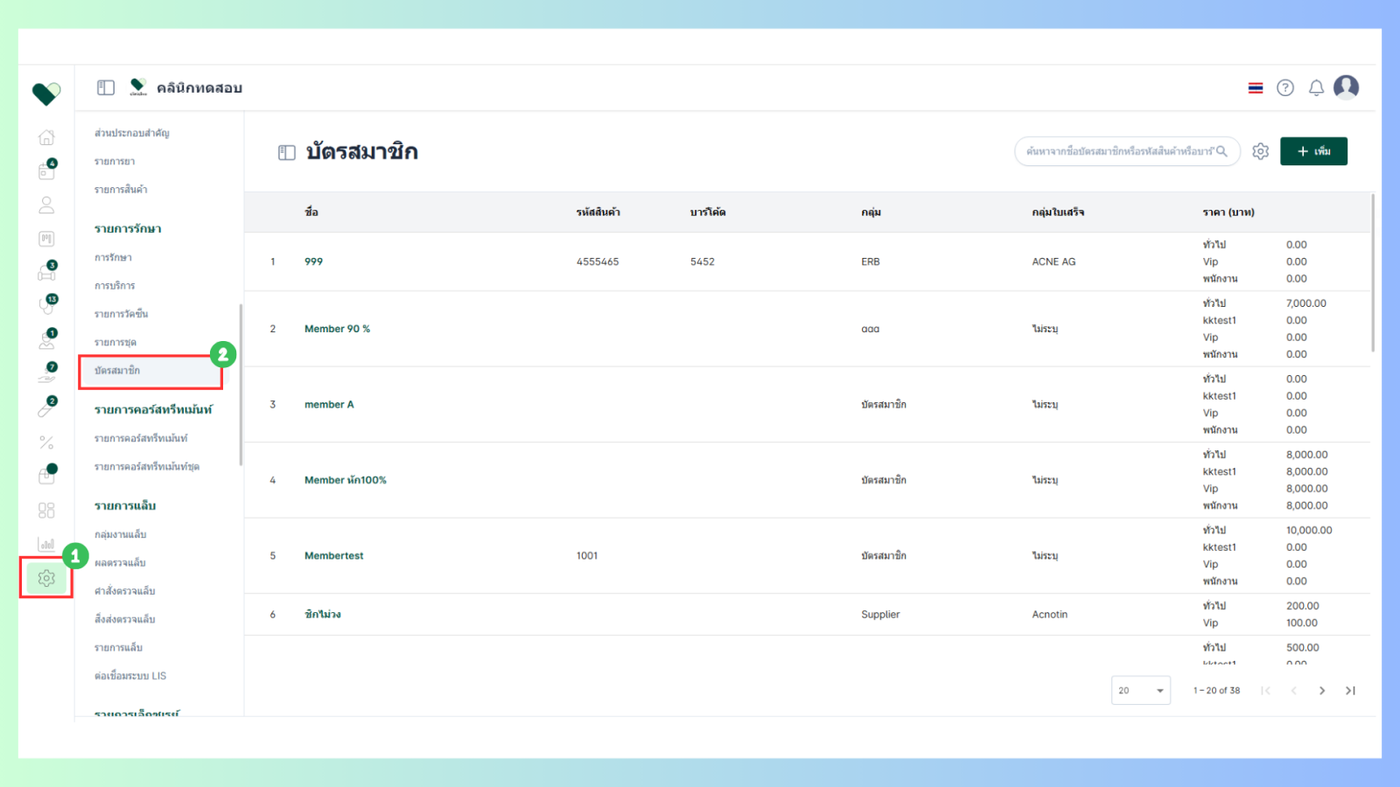Jump to the last page arrow
This screenshot has height=787, width=1400.
(x=1350, y=691)
